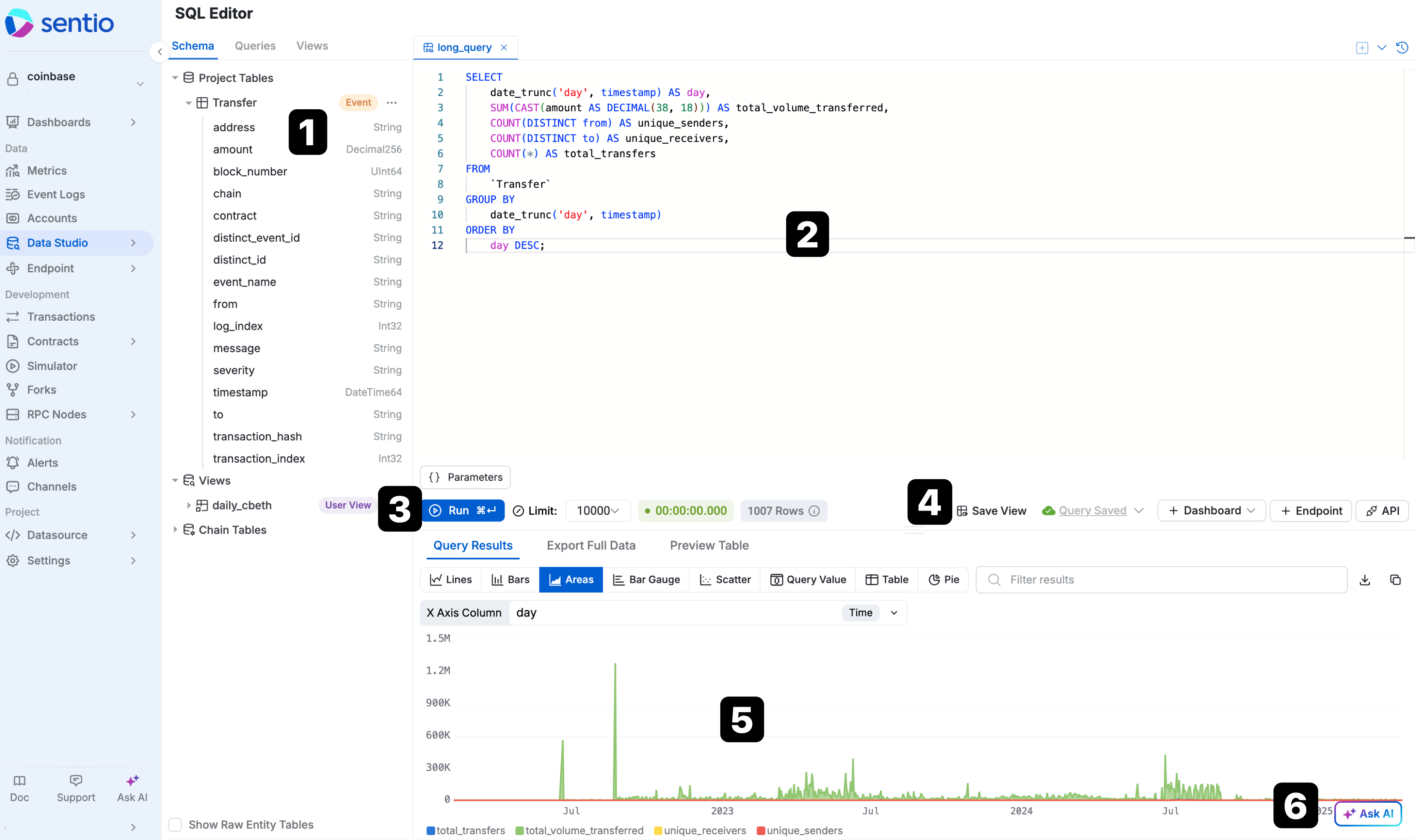Open the Export Full Data tab
Screen dimensions: 1415x840
click(x=591, y=545)
